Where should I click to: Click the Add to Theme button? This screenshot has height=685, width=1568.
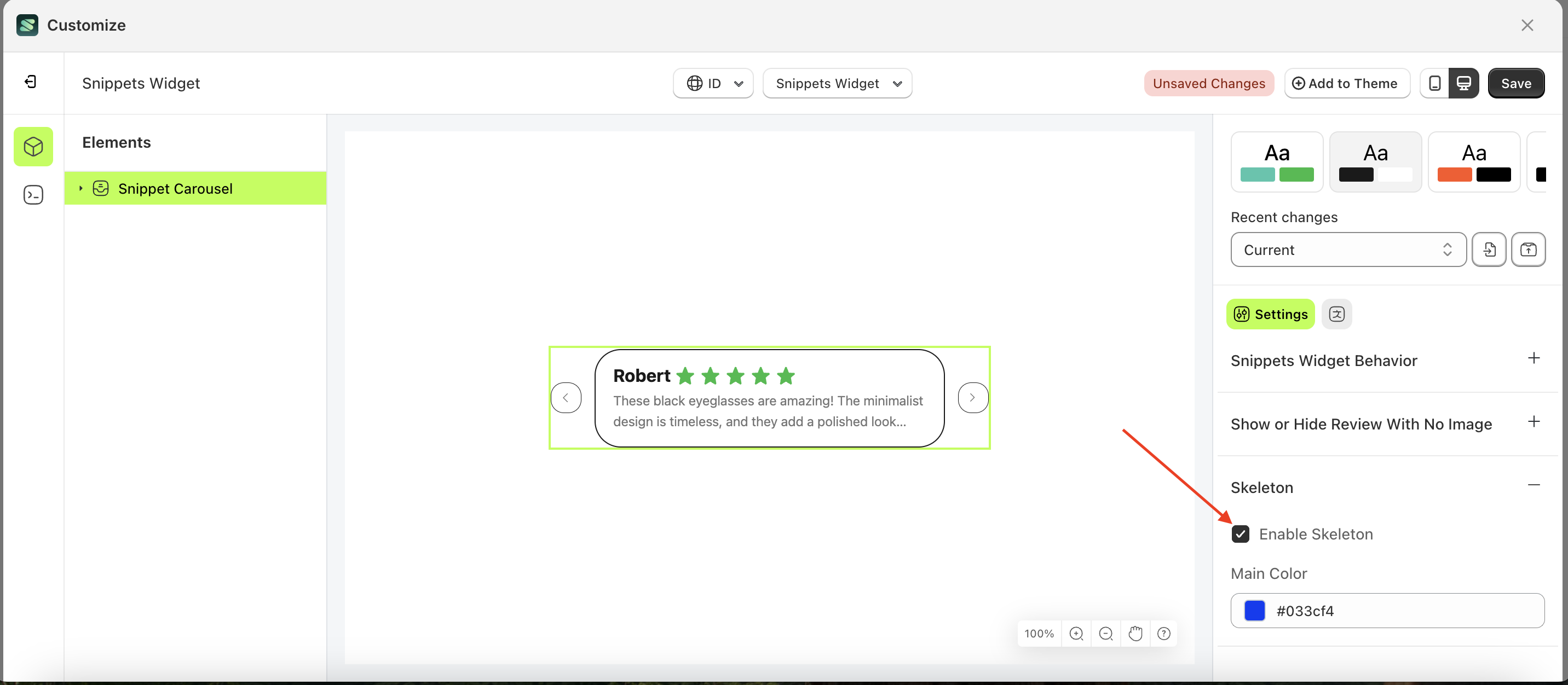[x=1347, y=83]
